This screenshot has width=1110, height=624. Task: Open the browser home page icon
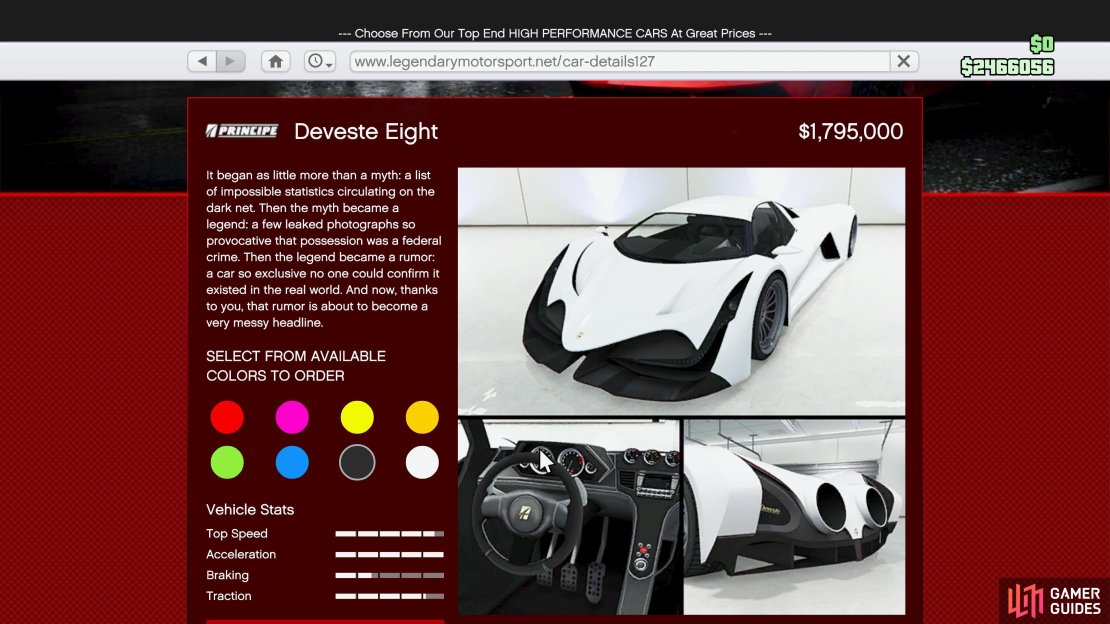tap(275, 61)
